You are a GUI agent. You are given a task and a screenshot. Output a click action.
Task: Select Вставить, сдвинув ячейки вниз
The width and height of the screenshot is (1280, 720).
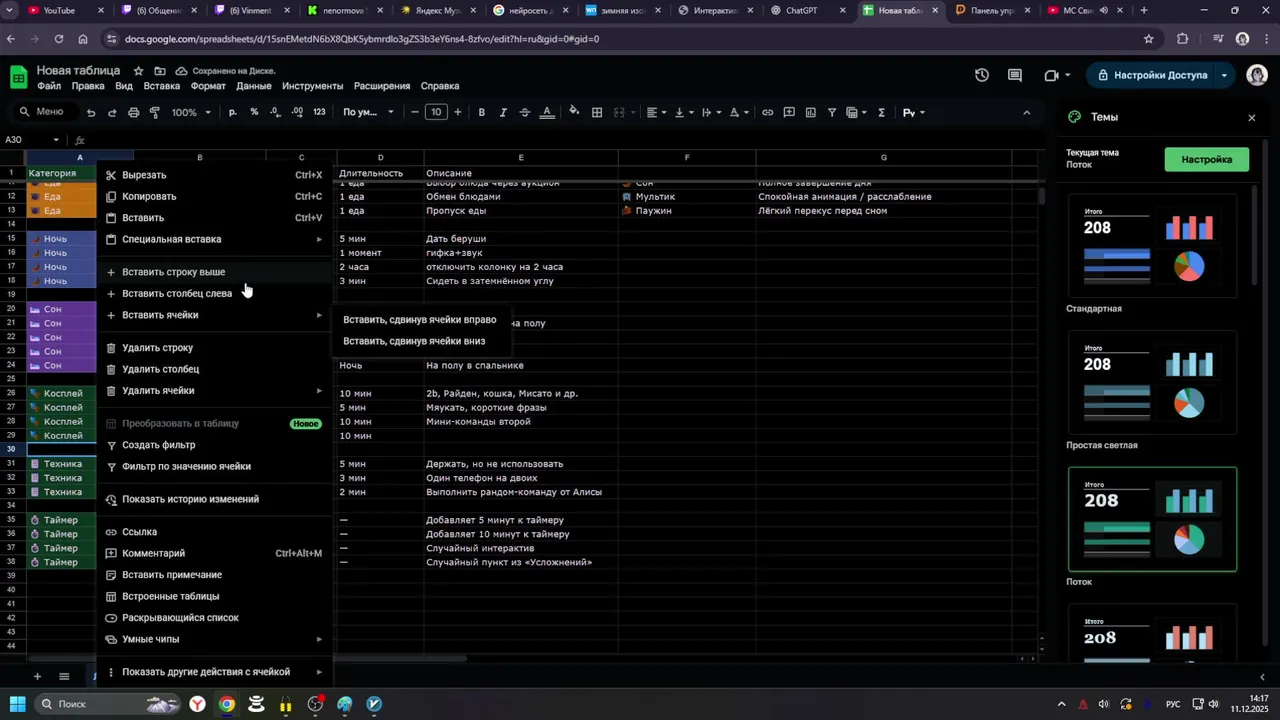click(420, 341)
